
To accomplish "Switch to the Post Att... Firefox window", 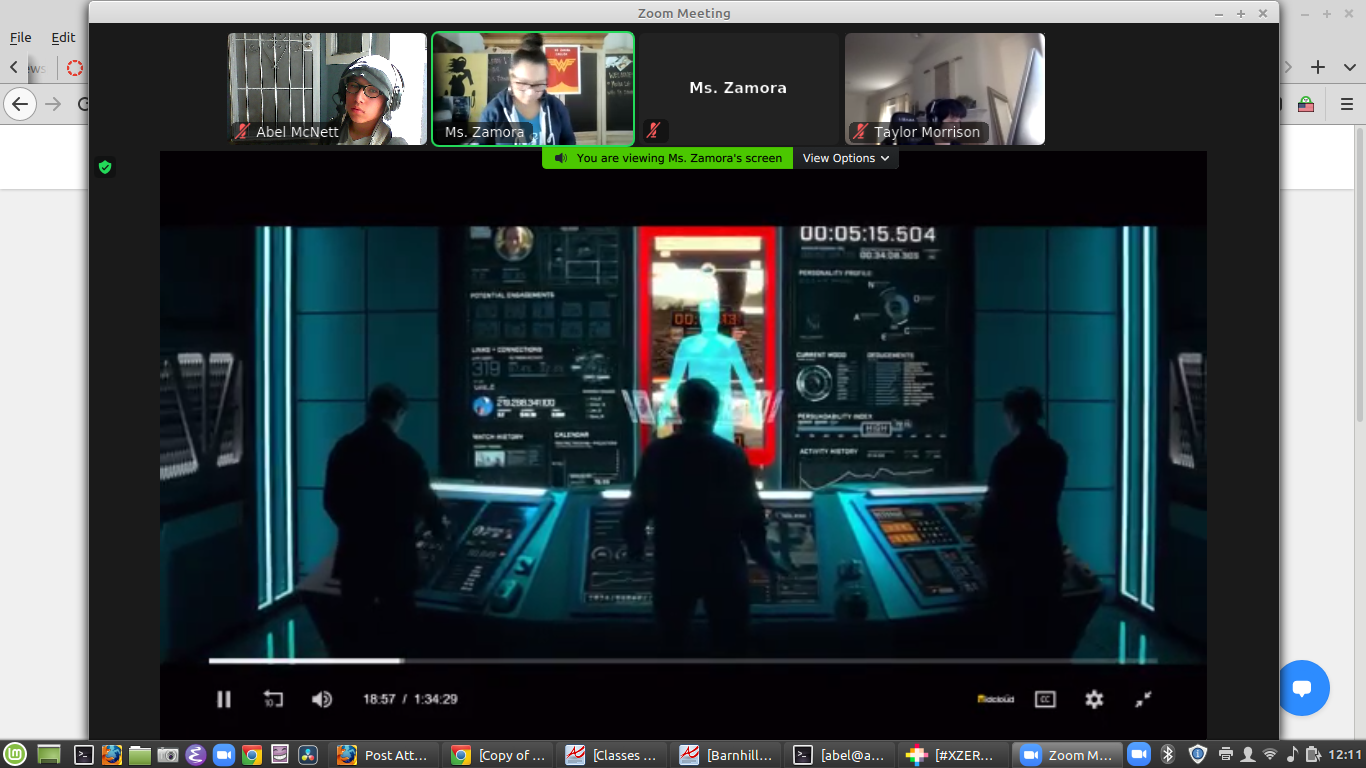I will pyautogui.click(x=385, y=755).
